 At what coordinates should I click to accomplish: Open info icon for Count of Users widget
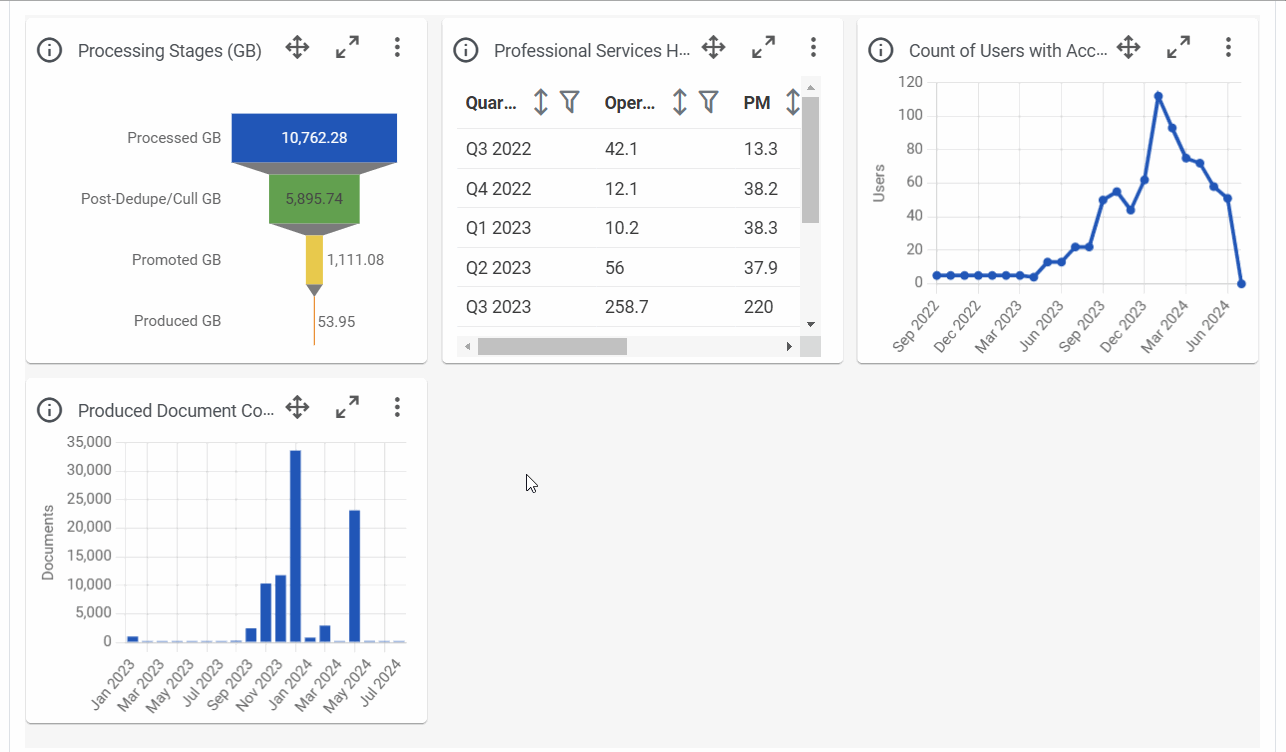(880, 50)
